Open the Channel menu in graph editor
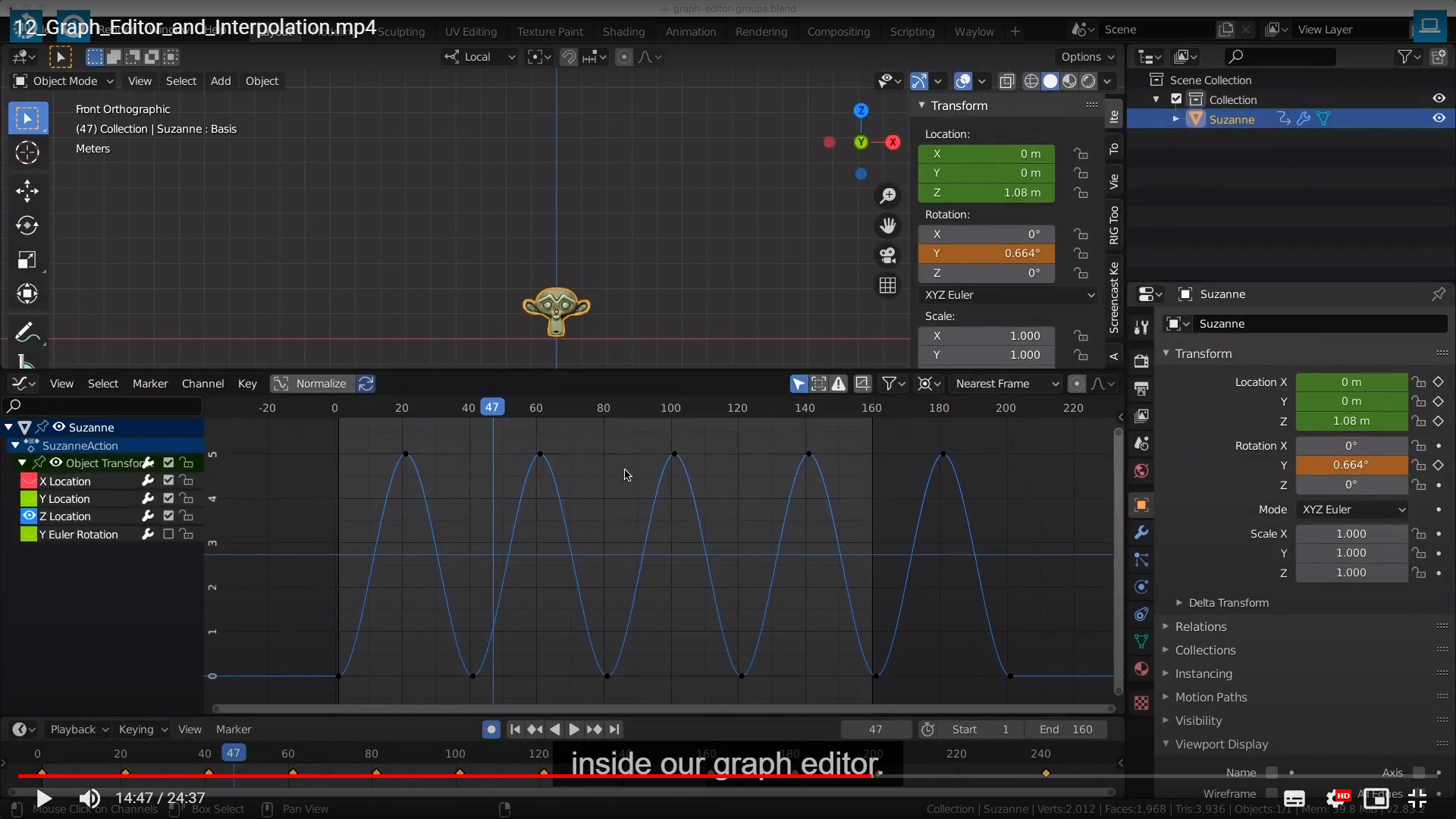This screenshot has width=1456, height=819. click(202, 384)
